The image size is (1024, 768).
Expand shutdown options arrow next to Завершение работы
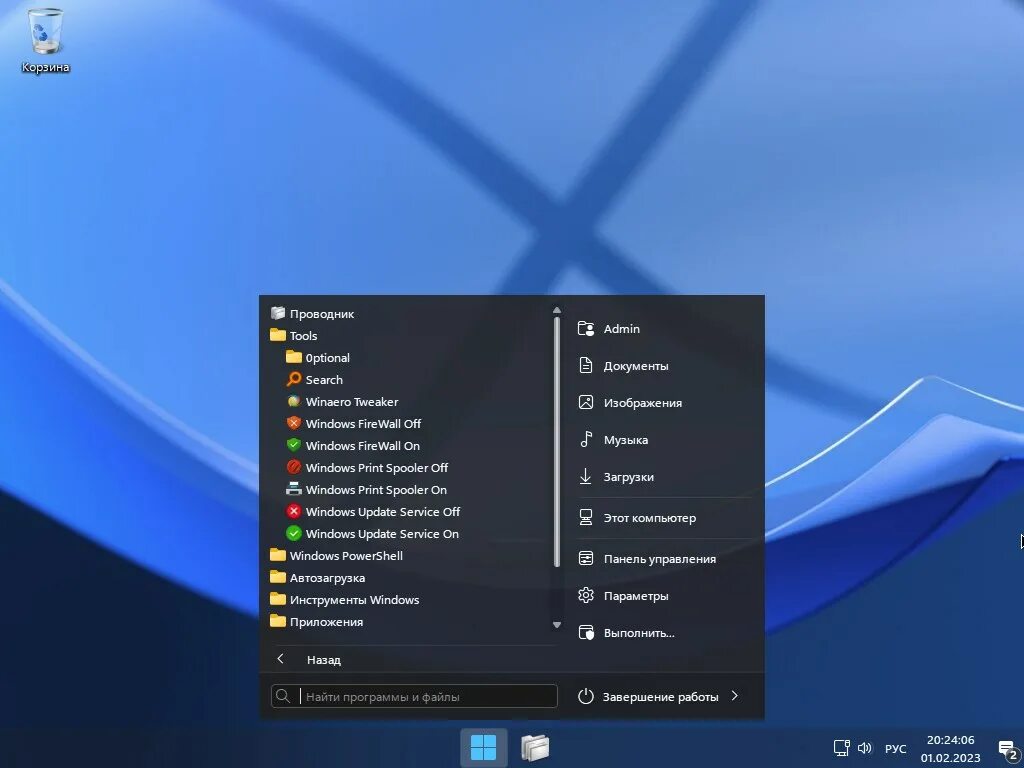tap(735, 696)
